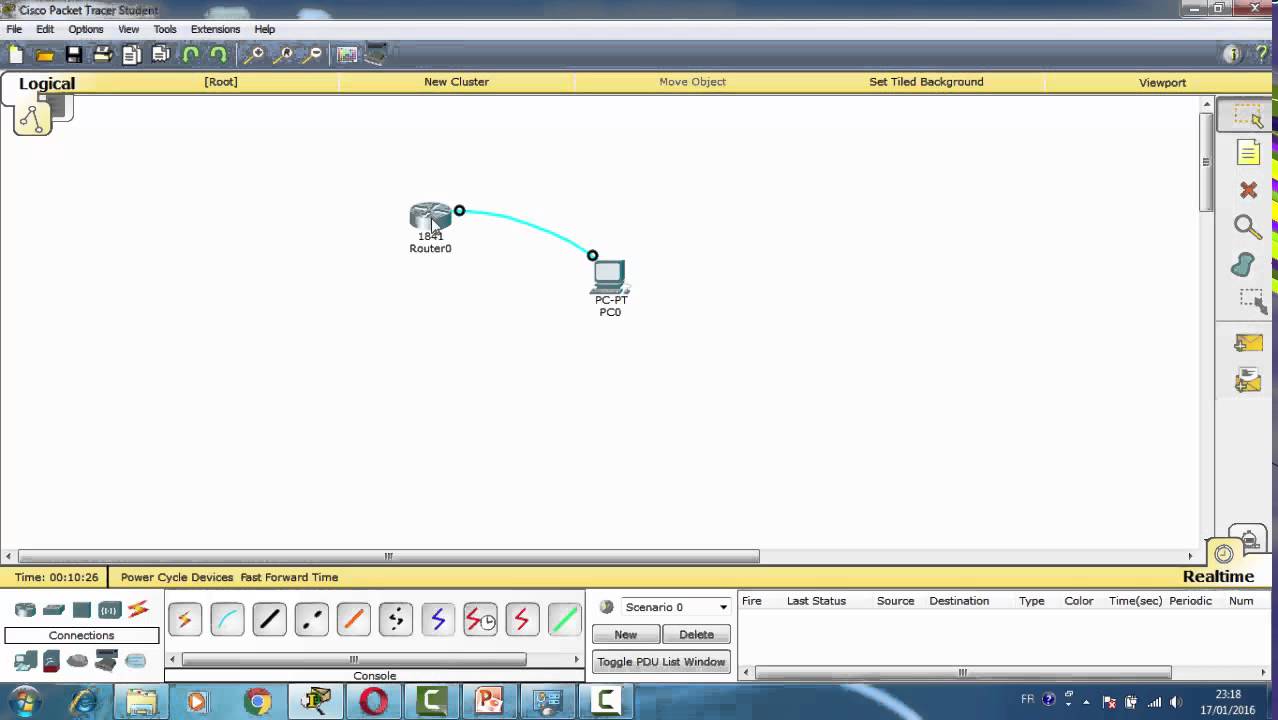Select the Routers device category
The image size is (1278, 720).
point(26,609)
